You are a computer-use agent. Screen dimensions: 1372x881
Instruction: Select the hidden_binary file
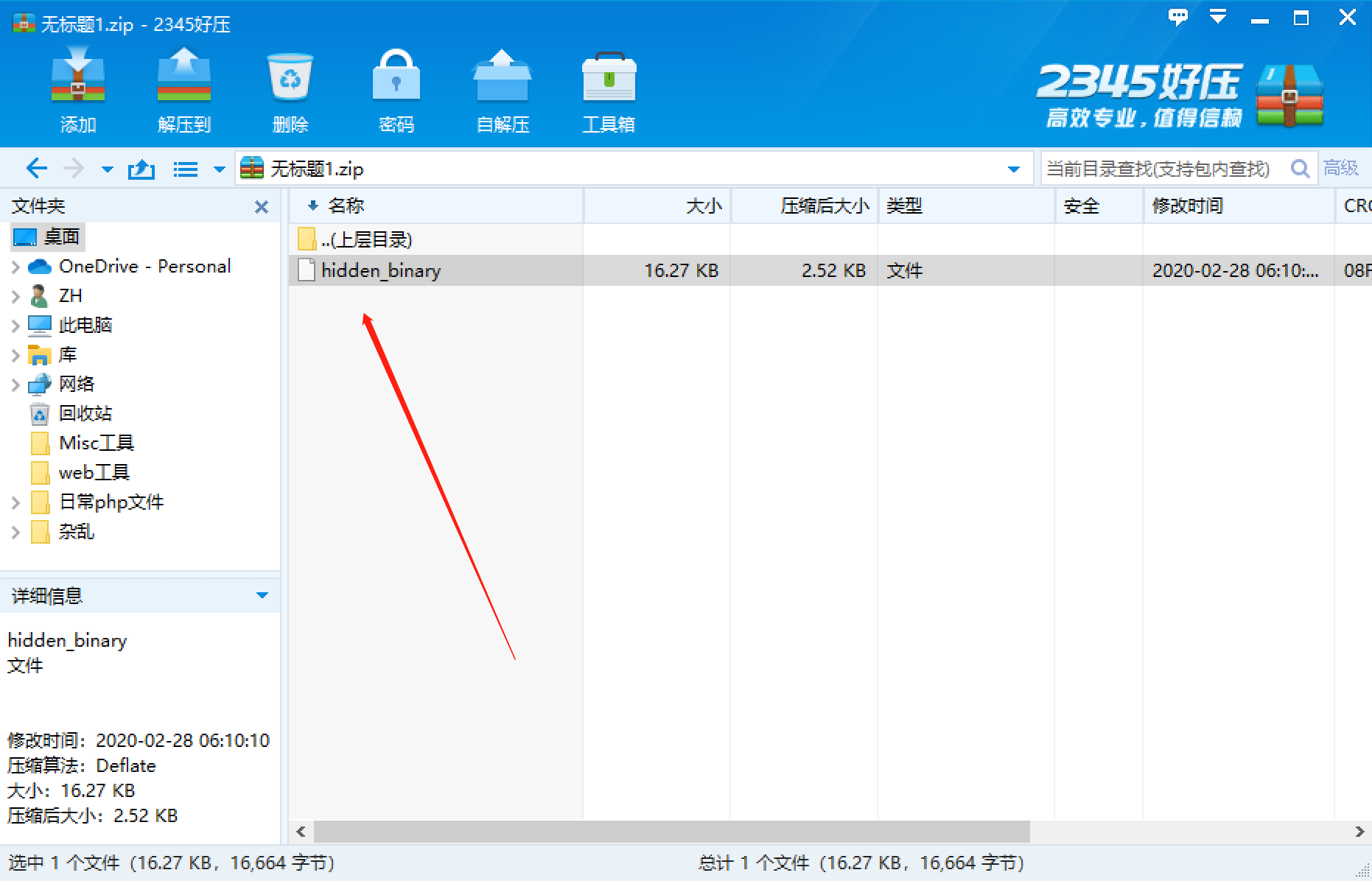pyautogui.click(x=381, y=270)
